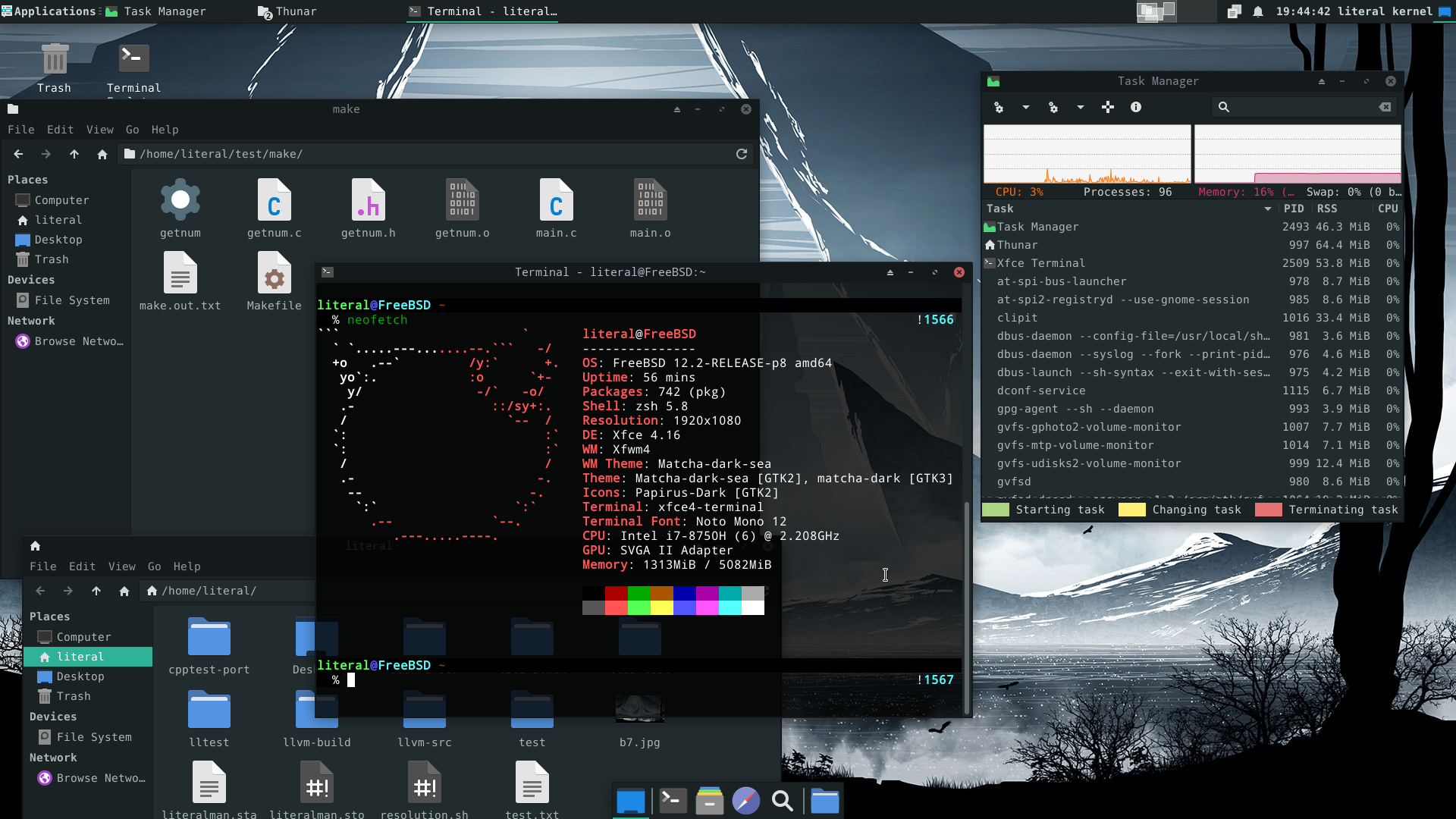This screenshot has width=1456, height=819.
Task: Open Help menu in /home/literal/ Thunar window
Action: coord(187,566)
